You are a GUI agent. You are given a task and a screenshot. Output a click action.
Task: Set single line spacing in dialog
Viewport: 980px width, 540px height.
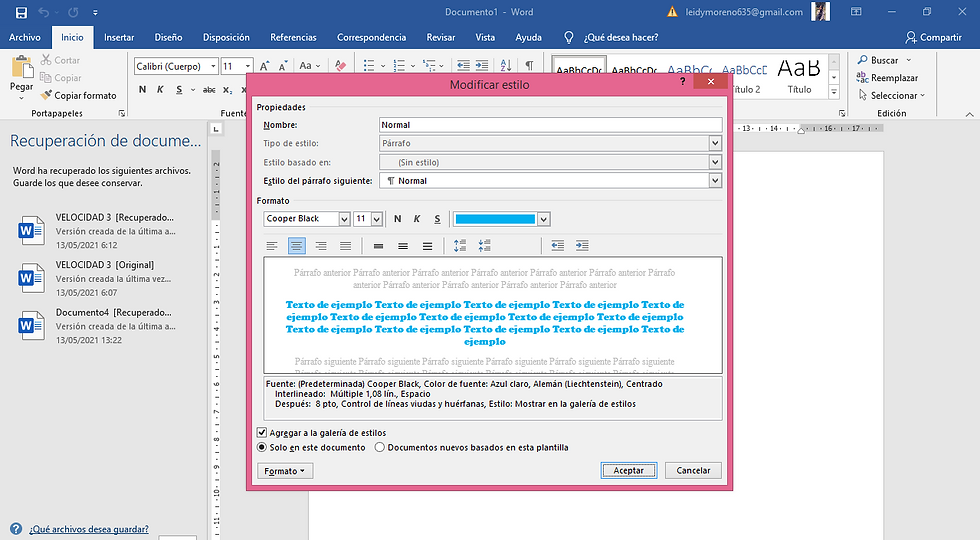click(378, 246)
